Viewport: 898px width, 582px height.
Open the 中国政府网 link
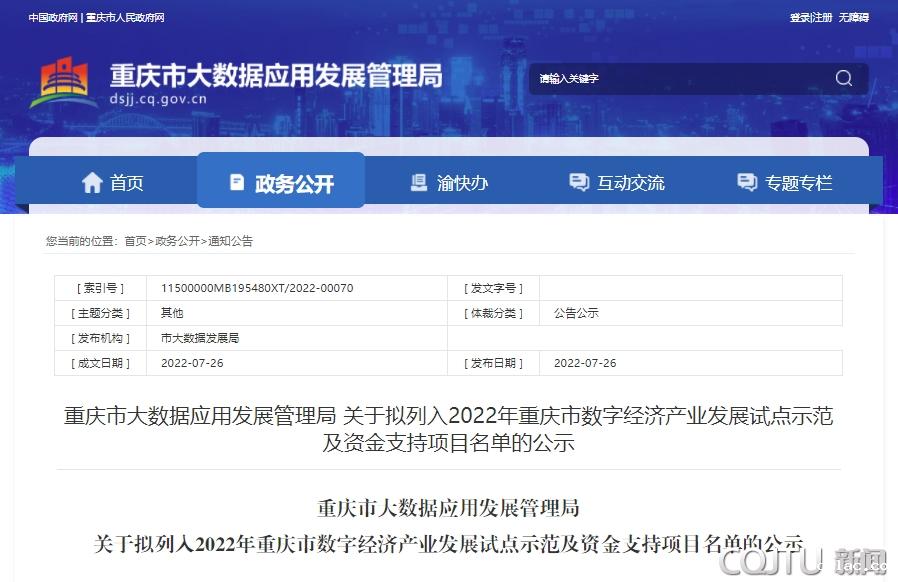tap(53, 18)
